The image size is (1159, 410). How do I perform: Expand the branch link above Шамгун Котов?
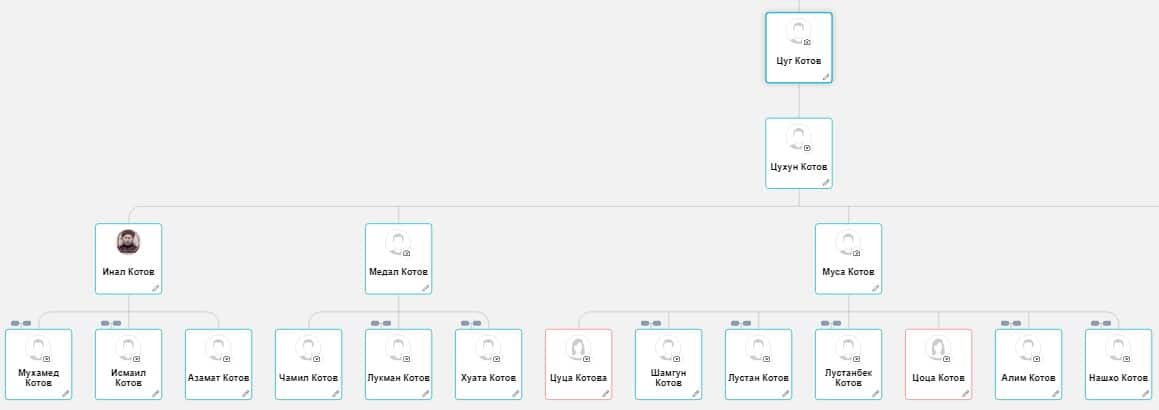coord(650,323)
